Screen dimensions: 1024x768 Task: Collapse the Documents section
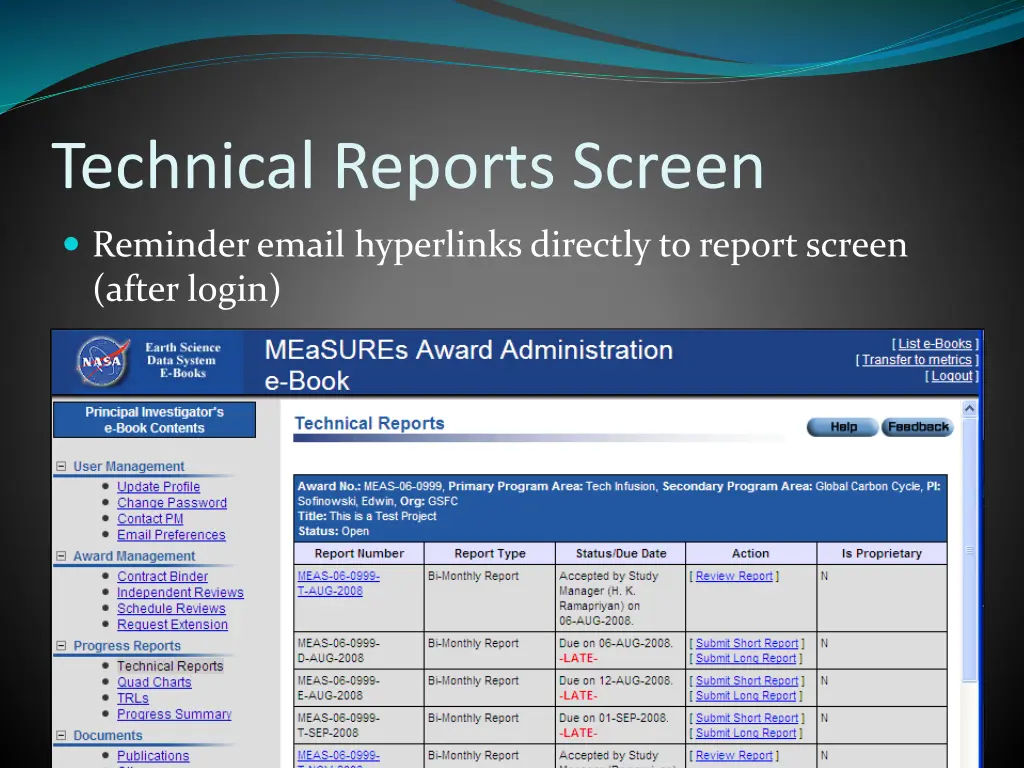62,735
